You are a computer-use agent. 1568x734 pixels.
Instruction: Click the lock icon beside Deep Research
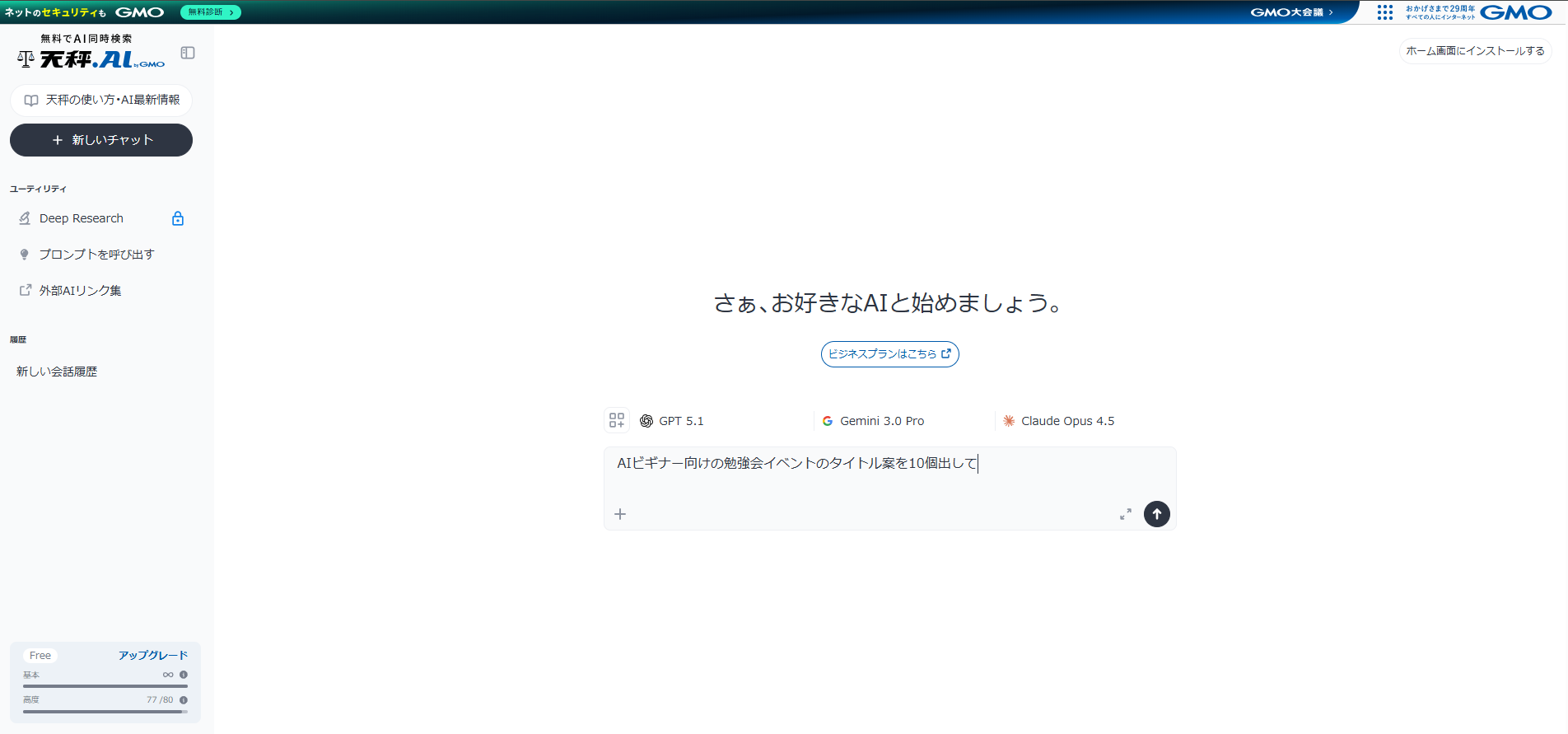point(178,218)
